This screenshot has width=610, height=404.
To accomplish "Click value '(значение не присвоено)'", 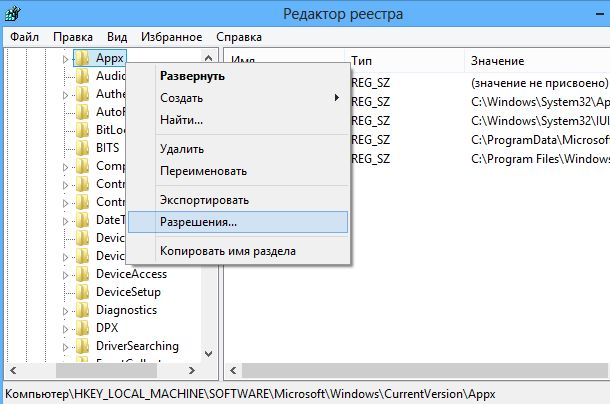I will [x=539, y=83].
